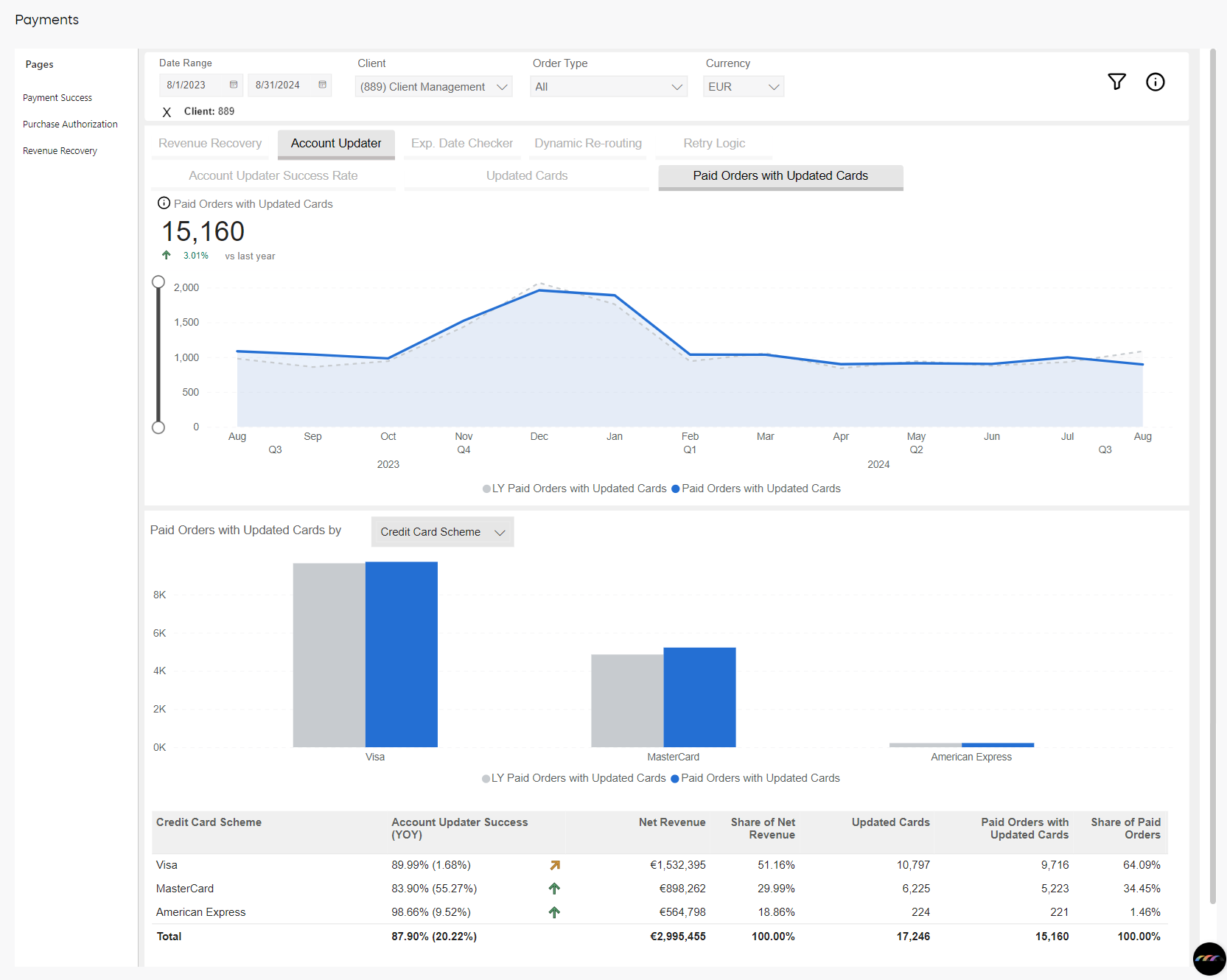Viewport: 1227px width, 980px height.
Task: Open the Credit Card Scheme breakdown dropdown
Action: (442, 532)
